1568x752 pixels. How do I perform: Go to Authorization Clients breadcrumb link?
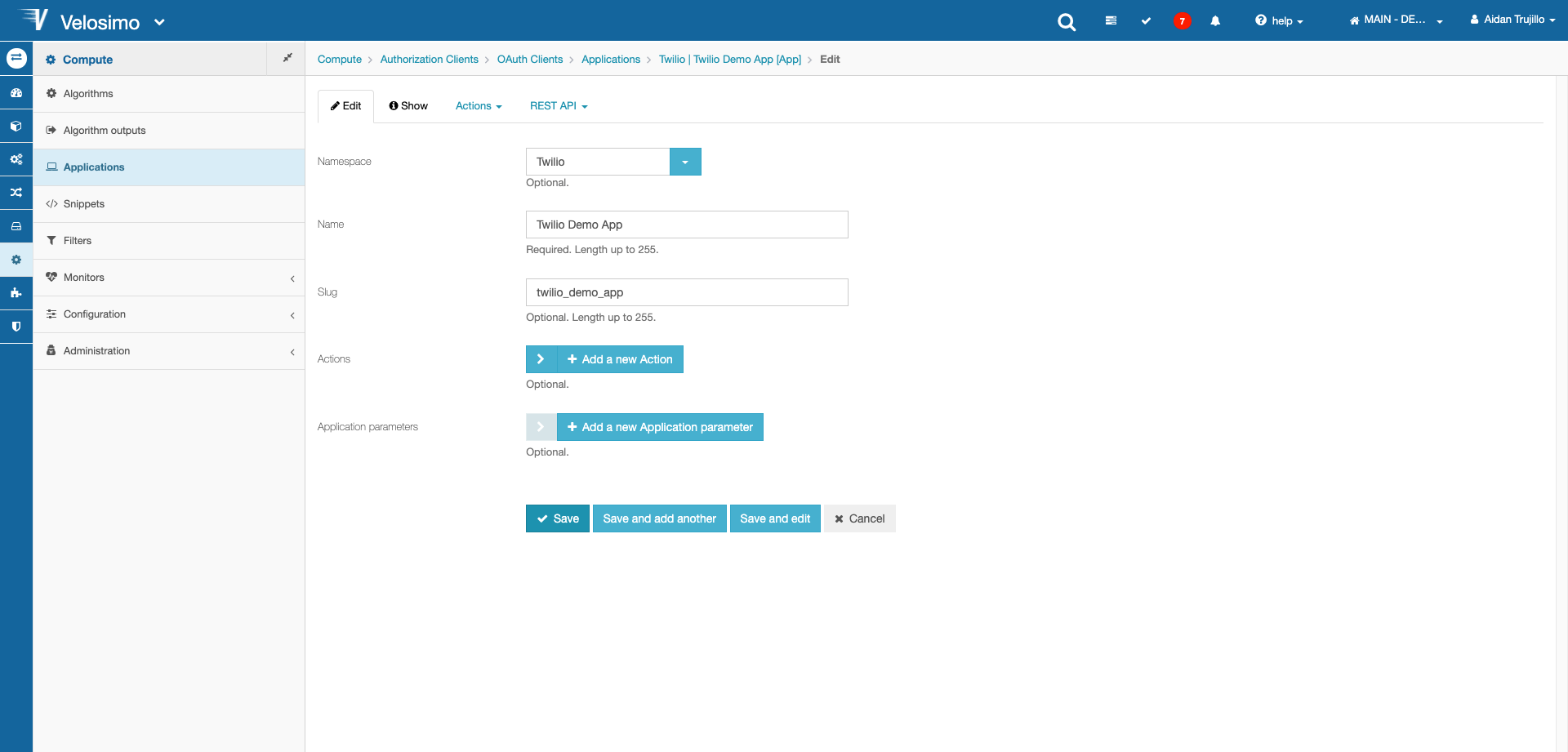tap(430, 60)
